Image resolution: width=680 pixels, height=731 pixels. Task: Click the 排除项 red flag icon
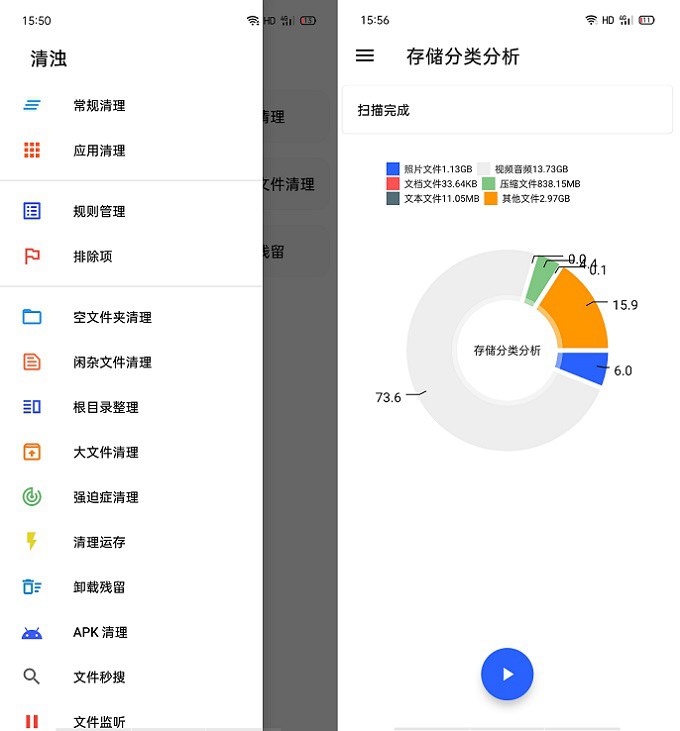click(x=32, y=256)
